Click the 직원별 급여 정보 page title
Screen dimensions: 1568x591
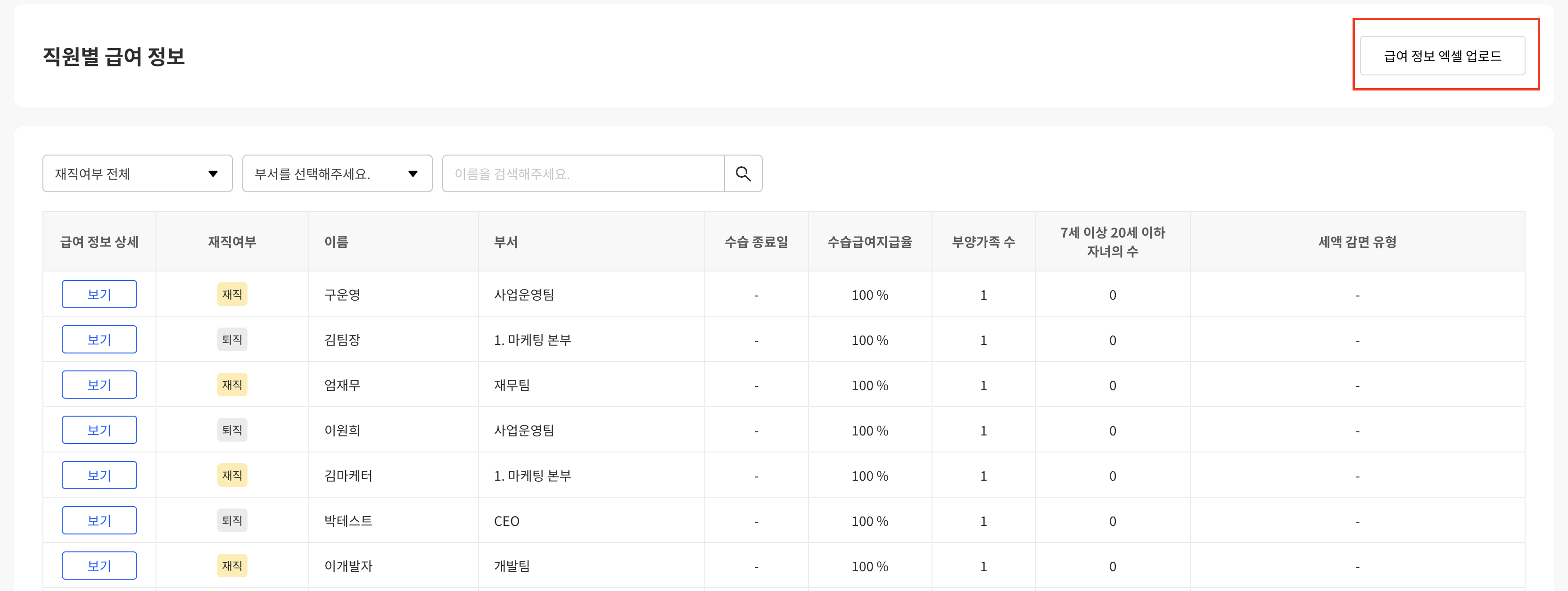114,56
